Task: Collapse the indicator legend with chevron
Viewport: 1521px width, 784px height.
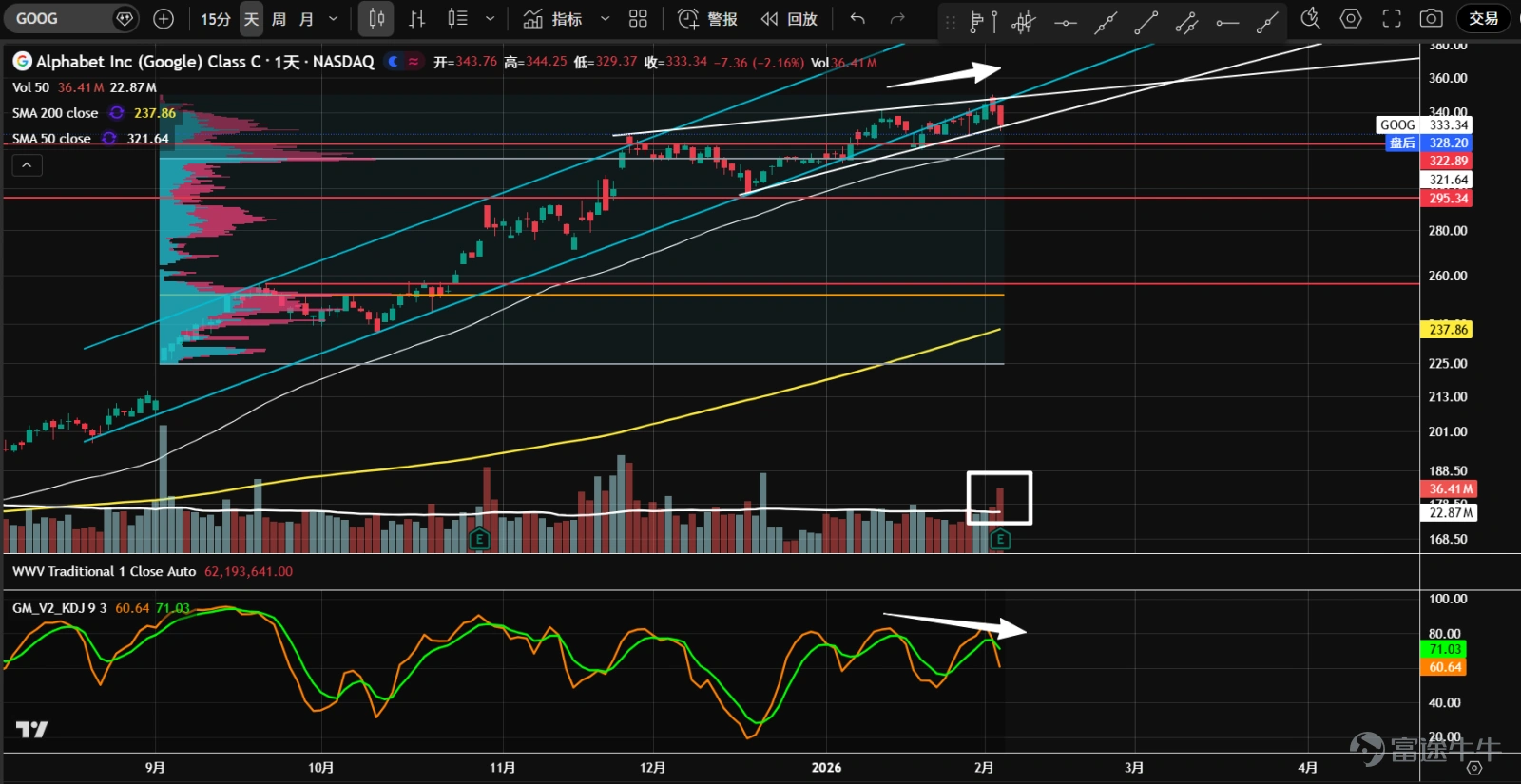Action: click(x=27, y=165)
